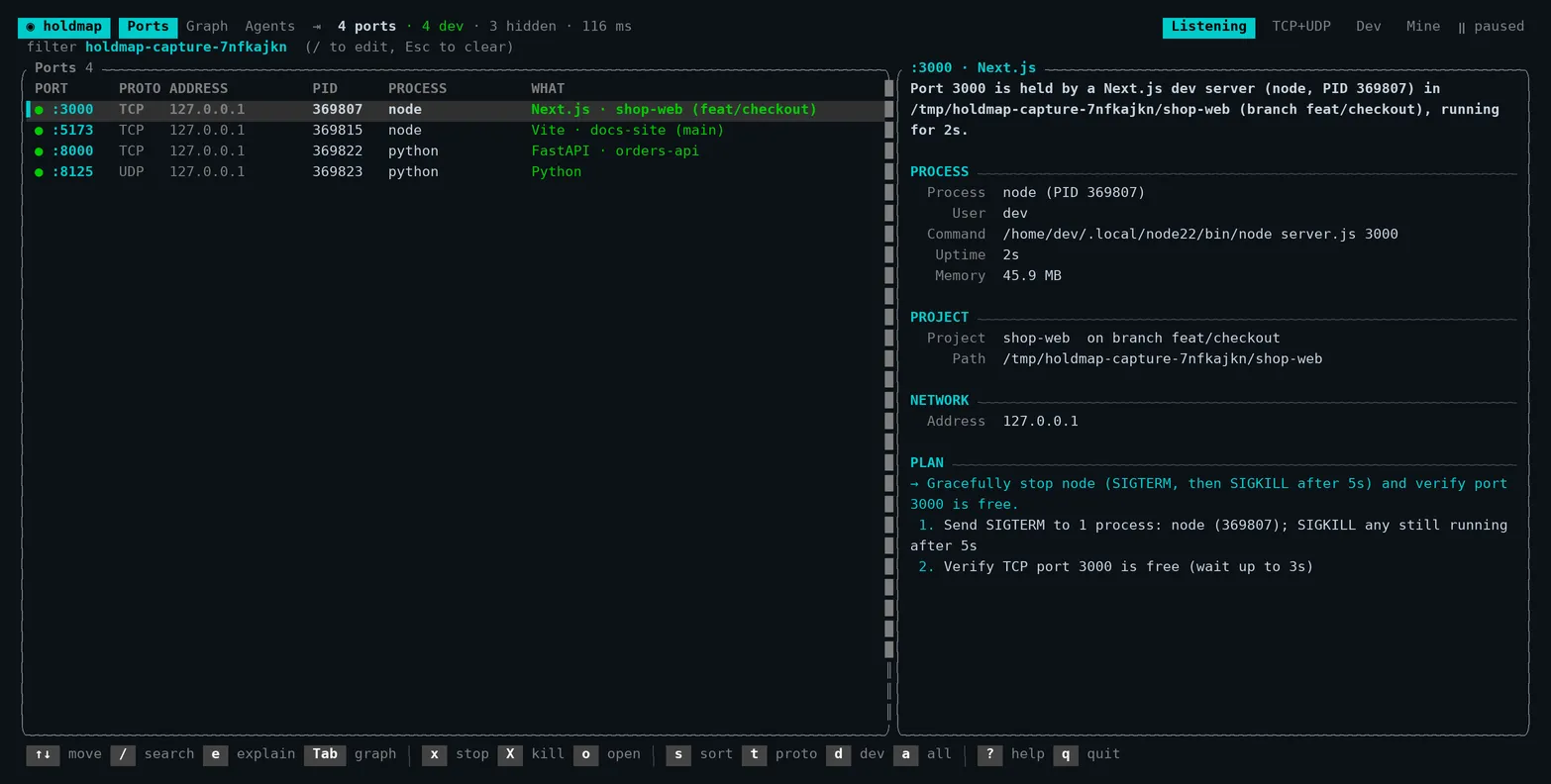Screen dimensions: 1551x784
Task: Select the :5173 port row
Action: coord(456,131)
